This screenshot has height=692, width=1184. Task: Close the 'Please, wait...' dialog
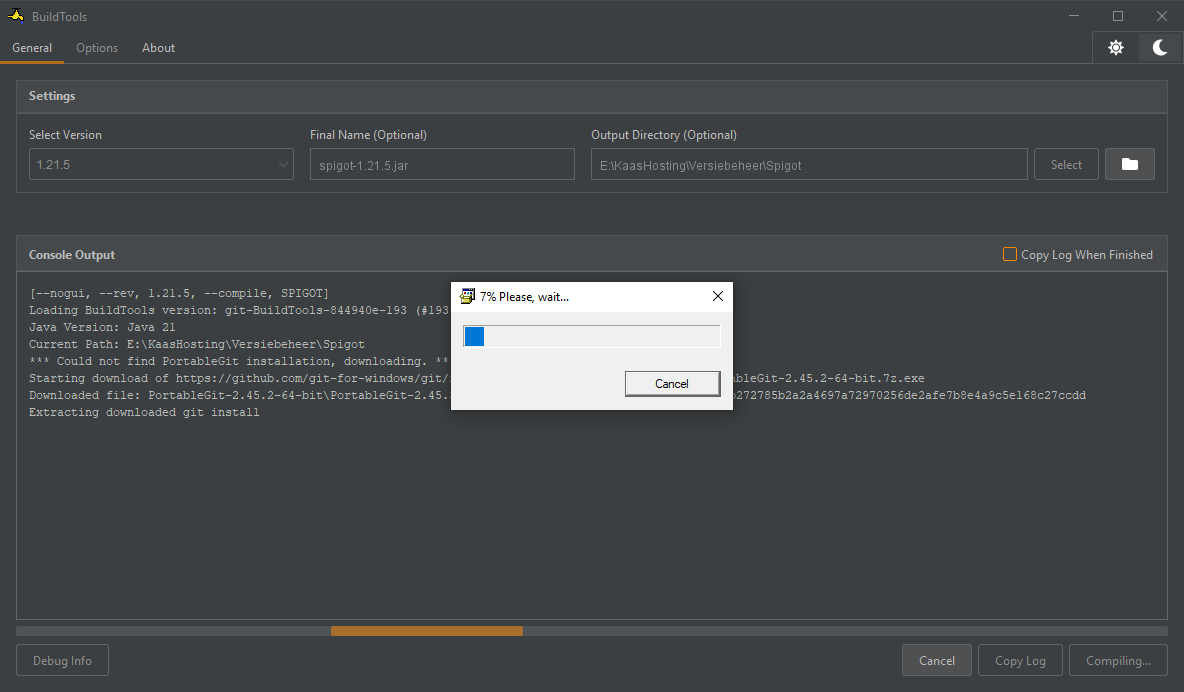(x=717, y=297)
